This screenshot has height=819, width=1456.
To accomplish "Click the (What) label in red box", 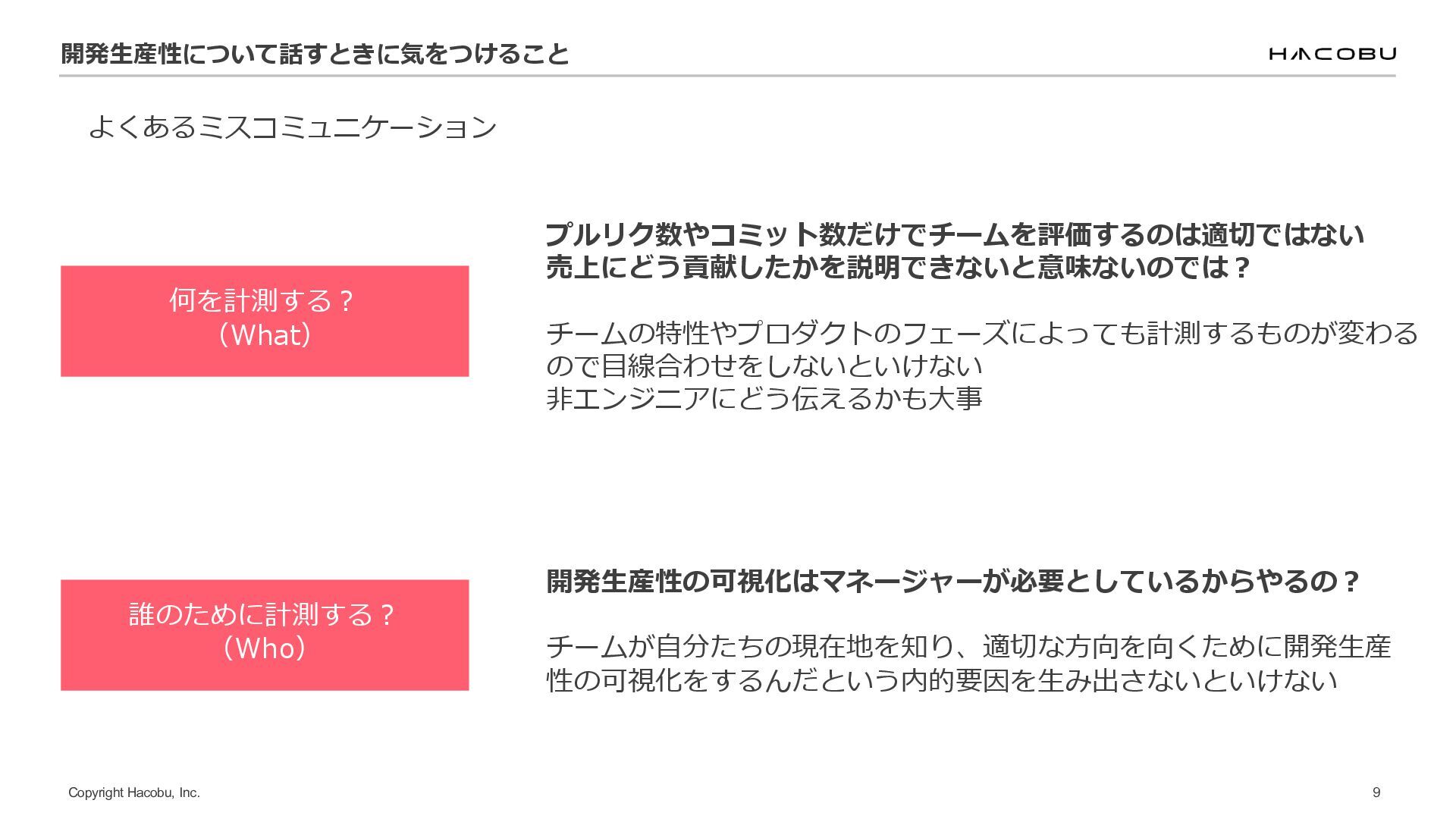I will (x=265, y=335).
